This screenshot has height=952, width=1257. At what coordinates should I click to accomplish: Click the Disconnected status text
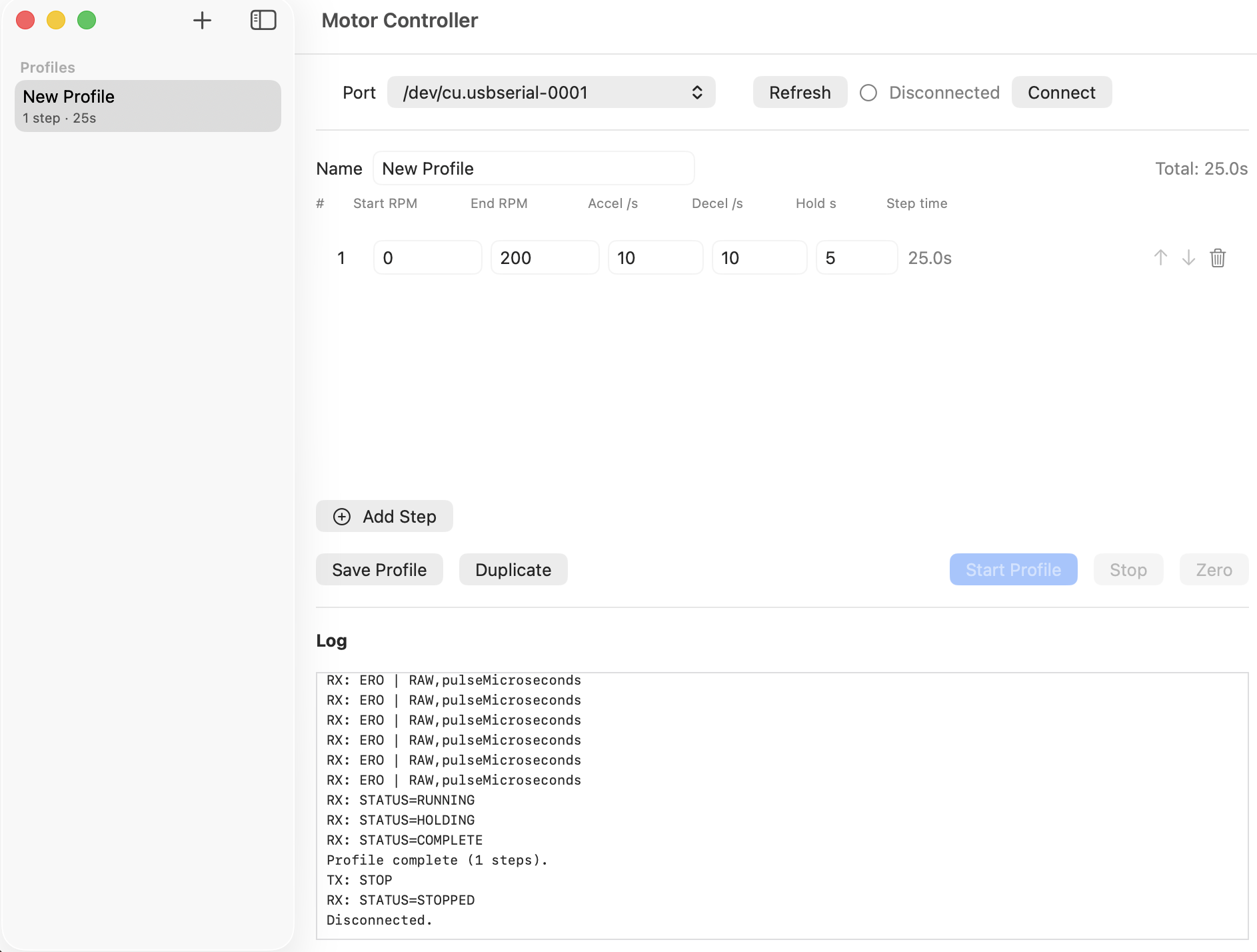pos(944,93)
